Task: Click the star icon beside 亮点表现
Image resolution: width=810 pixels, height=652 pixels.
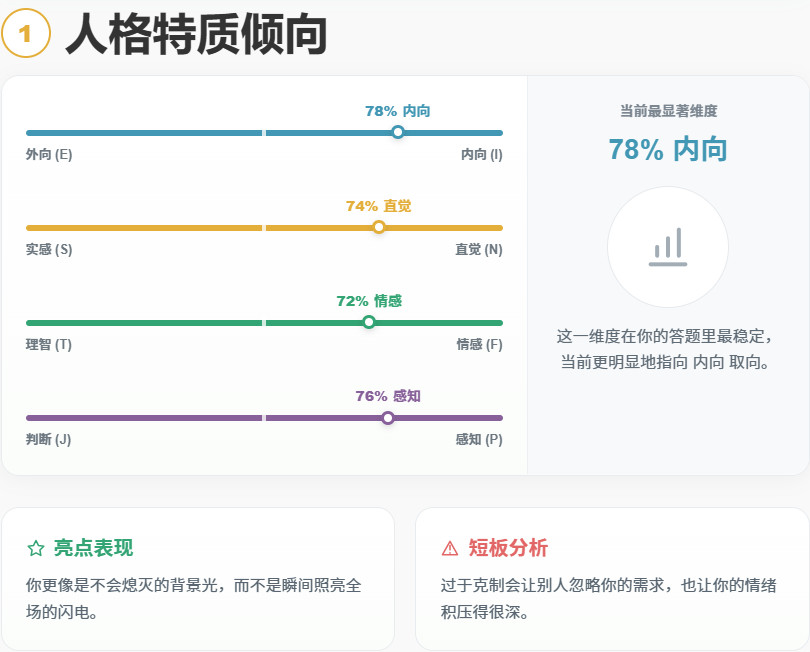Action: tap(35, 548)
